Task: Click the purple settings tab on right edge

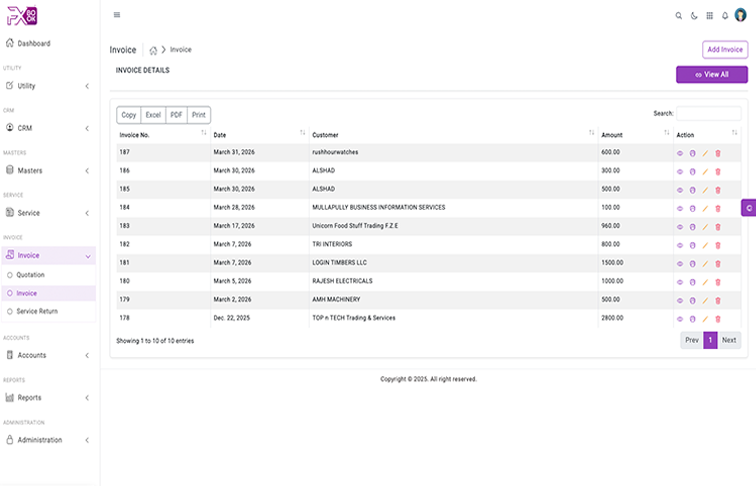Action: pos(748,207)
